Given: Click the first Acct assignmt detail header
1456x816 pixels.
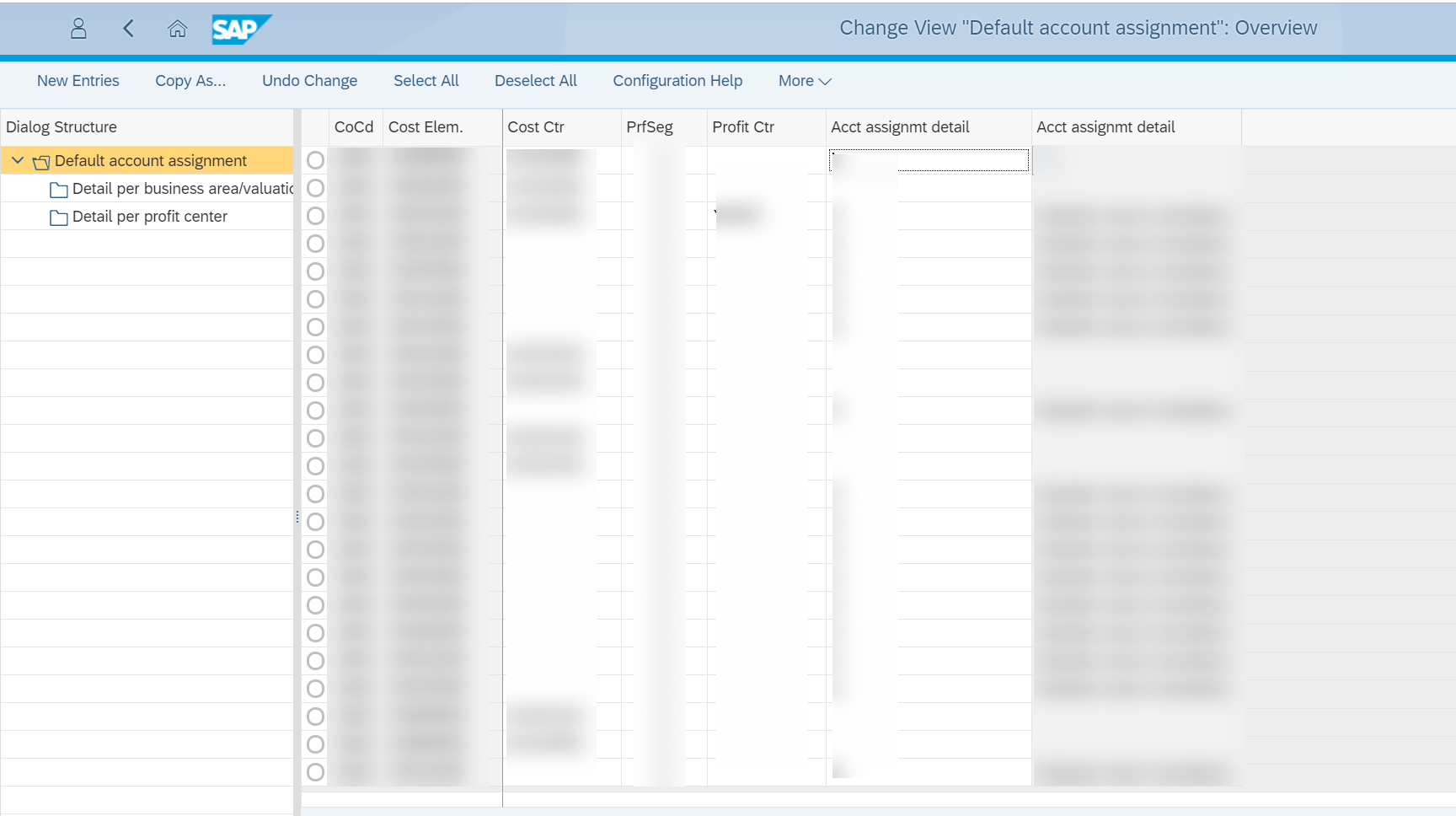Looking at the screenshot, I should coord(929,127).
